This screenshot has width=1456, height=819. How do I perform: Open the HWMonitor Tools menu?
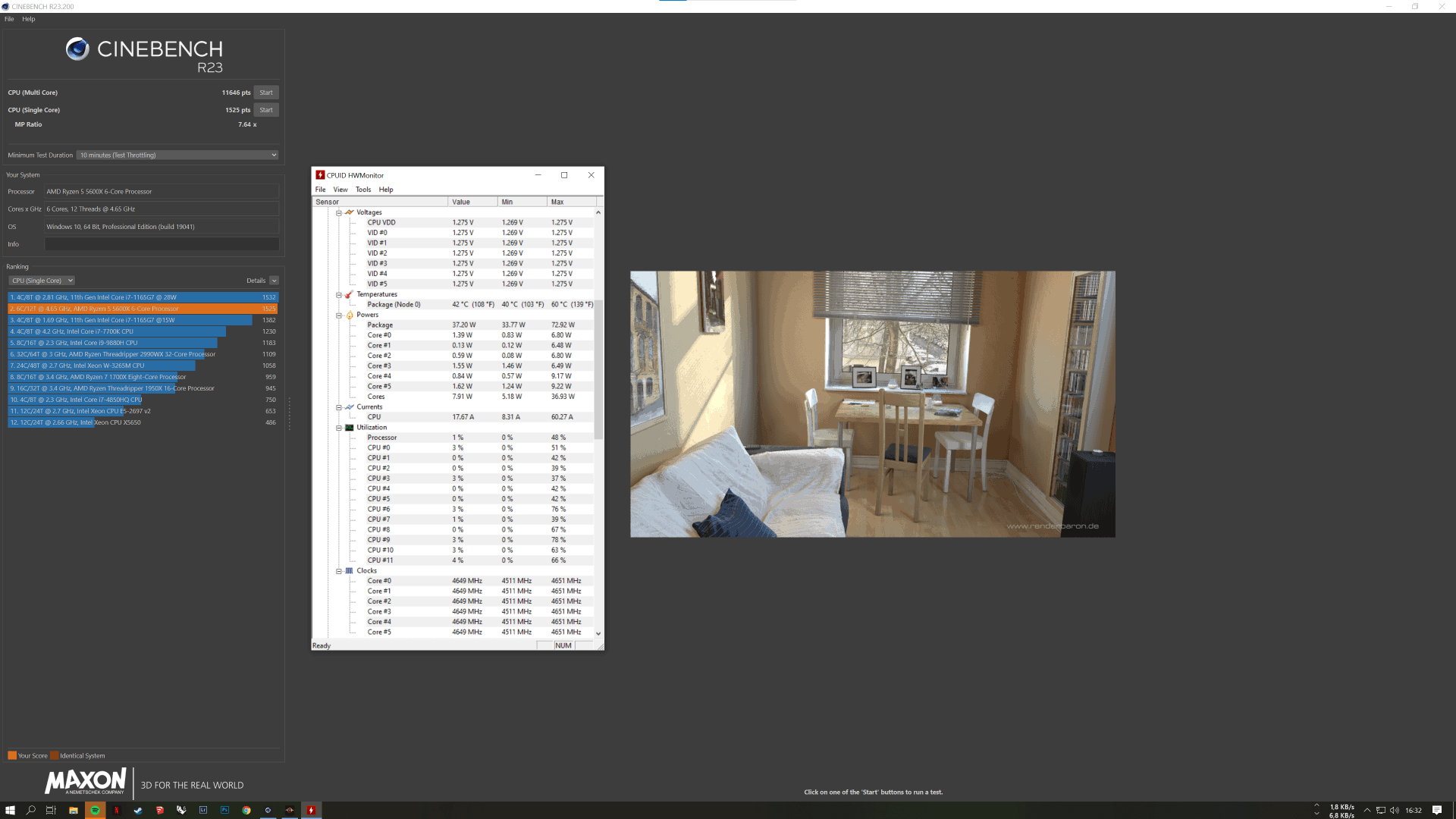click(x=363, y=190)
